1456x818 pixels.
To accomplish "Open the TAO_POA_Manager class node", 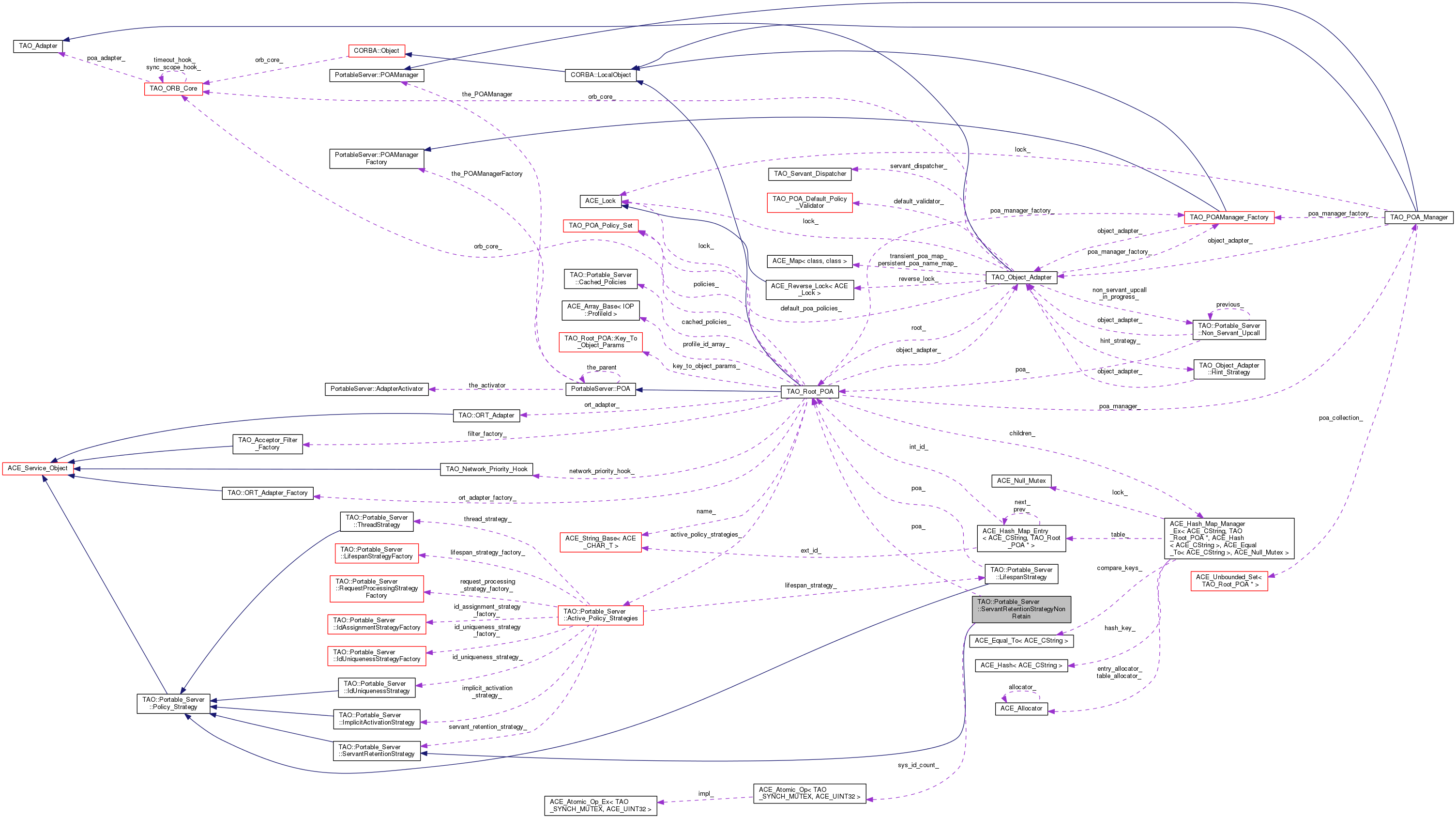I will click(1418, 217).
